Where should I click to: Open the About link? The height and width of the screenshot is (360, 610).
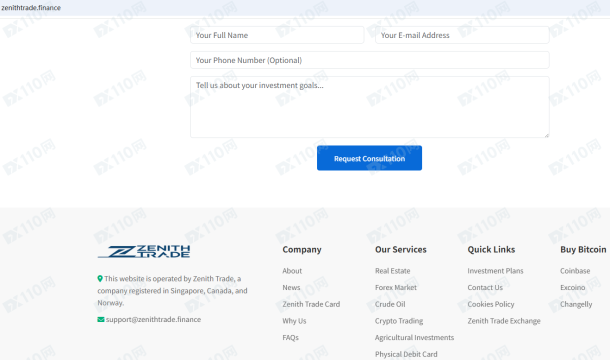coord(292,271)
